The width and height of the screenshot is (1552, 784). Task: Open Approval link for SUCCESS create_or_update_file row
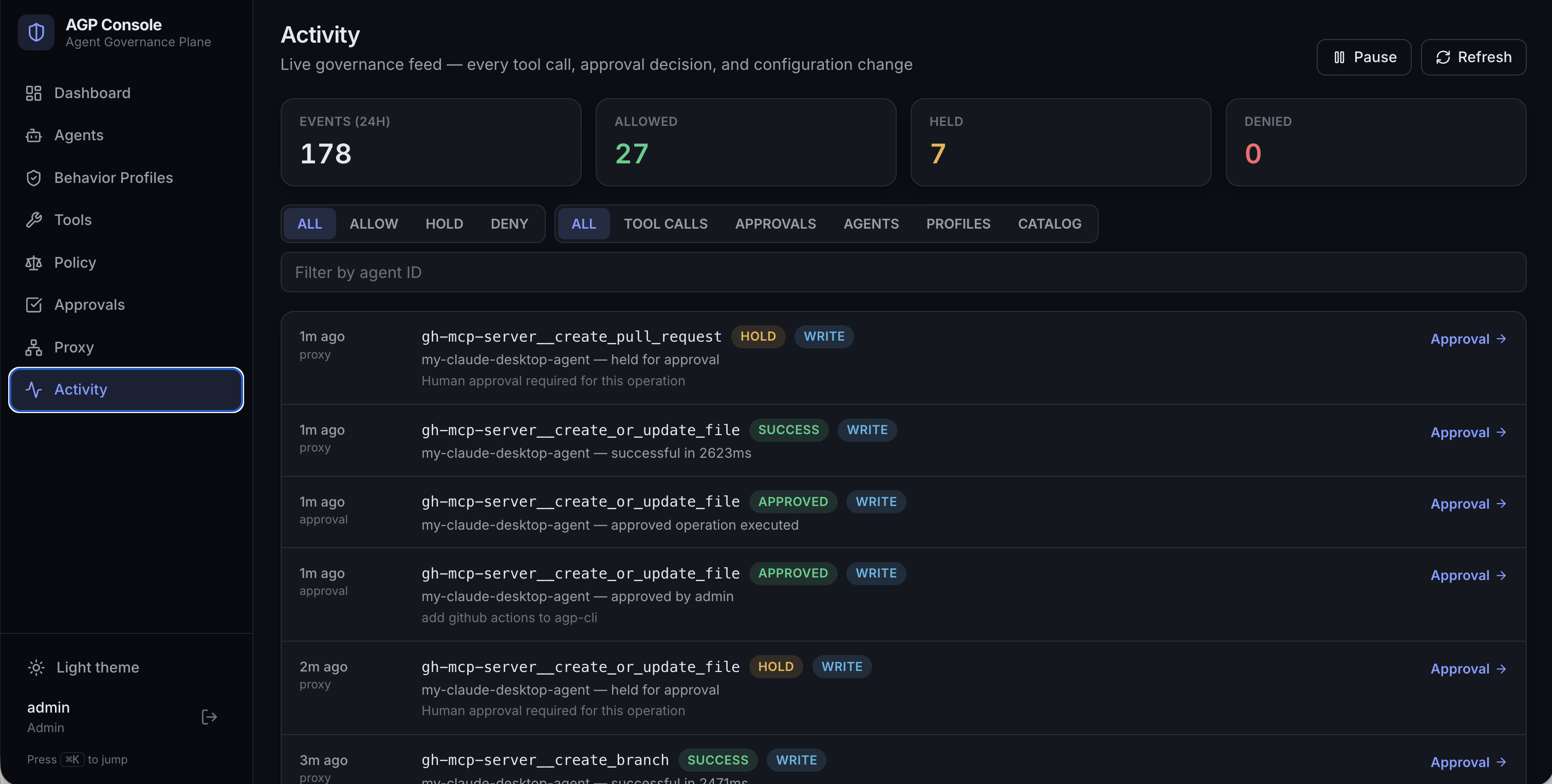[1468, 433]
